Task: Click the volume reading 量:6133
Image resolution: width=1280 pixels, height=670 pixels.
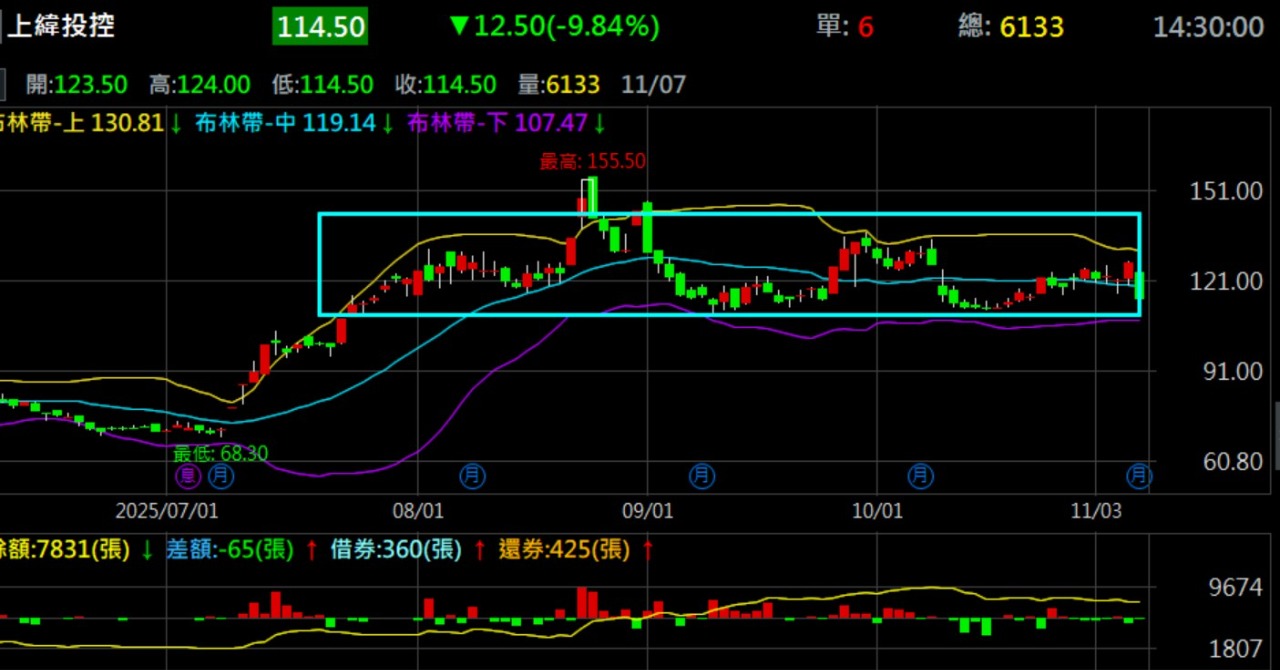Action: 560,85
